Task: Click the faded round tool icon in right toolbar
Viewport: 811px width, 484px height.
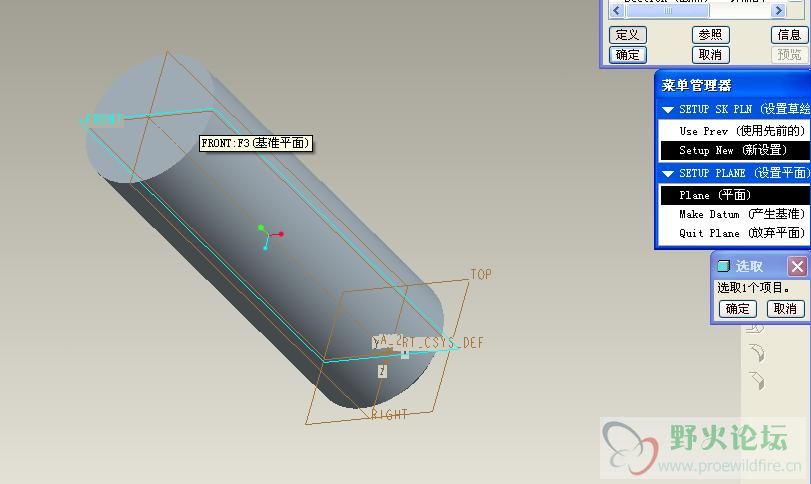Action: [x=757, y=353]
